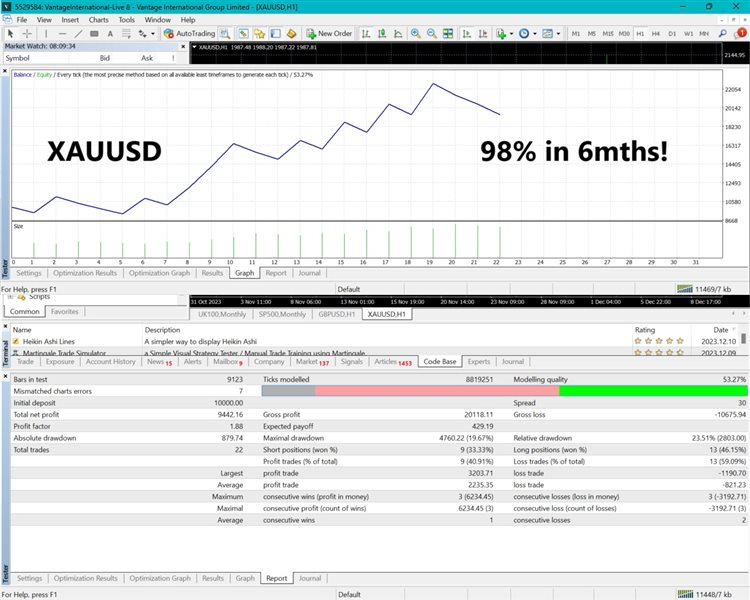Switch to GBPUSD,H1 chart tab
This screenshot has width=750, height=600.
(337, 314)
